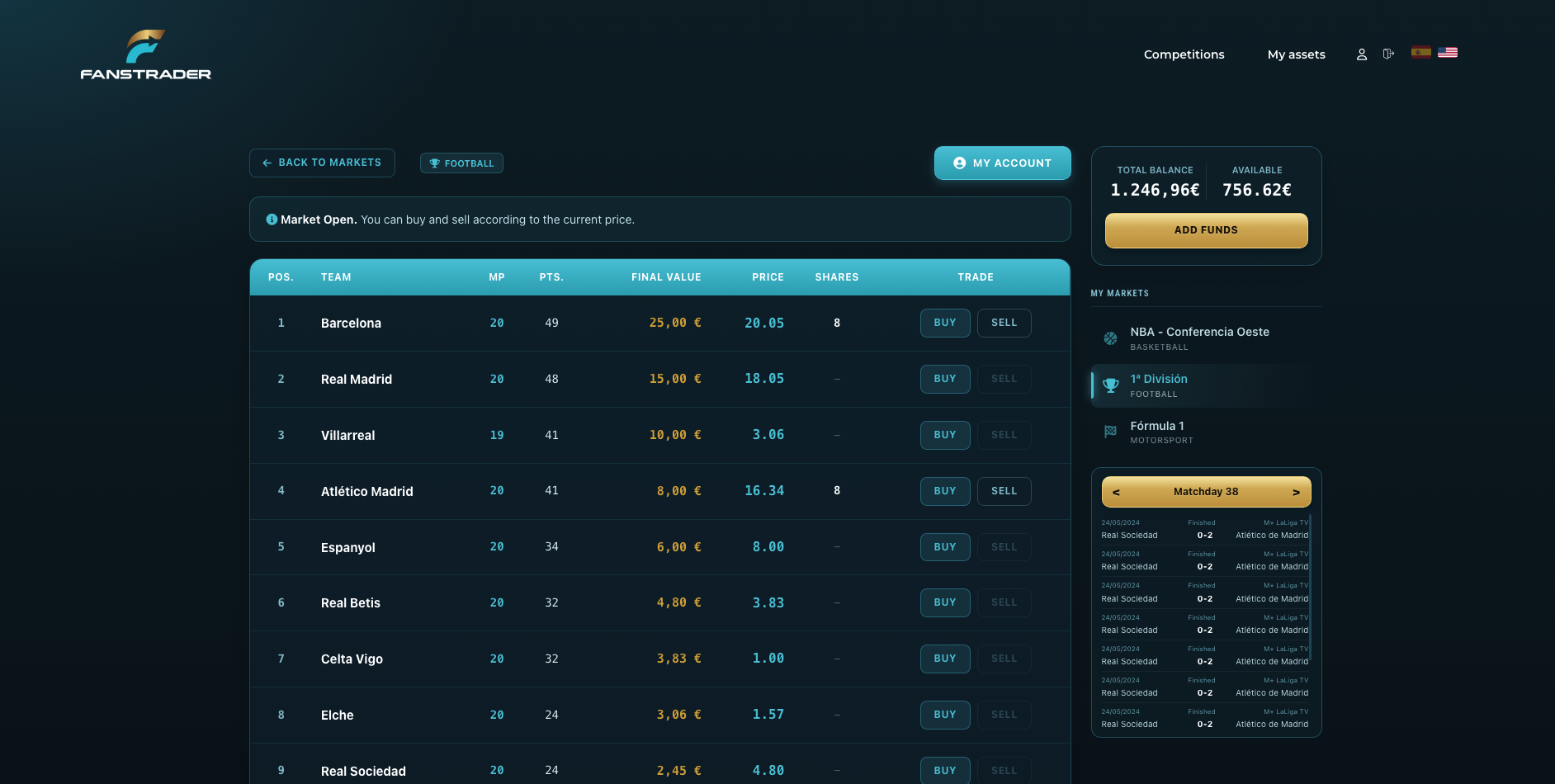Click the MY MARKETS heading
The height and width of the screenshot is (784, 1555).
pos(1120,294)
